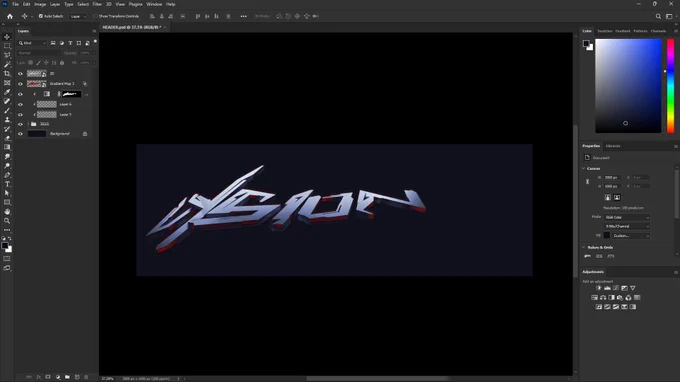Toggle the layer group visibility eye
Image resolution: width=680 pixels, height=382 pixels.
point(20,124)
